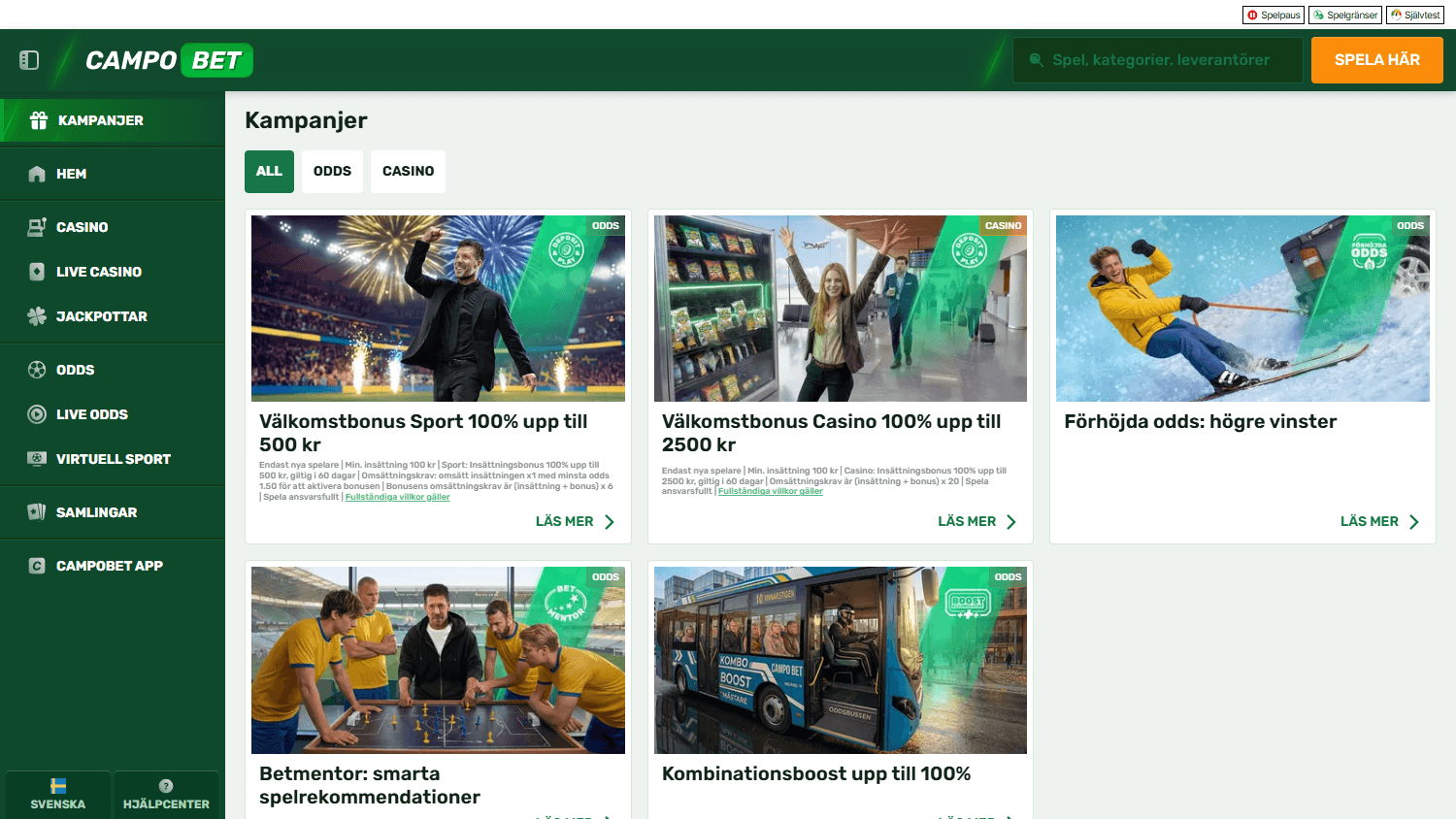Open the Betmentor table football image
Screen dimensions: 1456x819
coord(438,661)
